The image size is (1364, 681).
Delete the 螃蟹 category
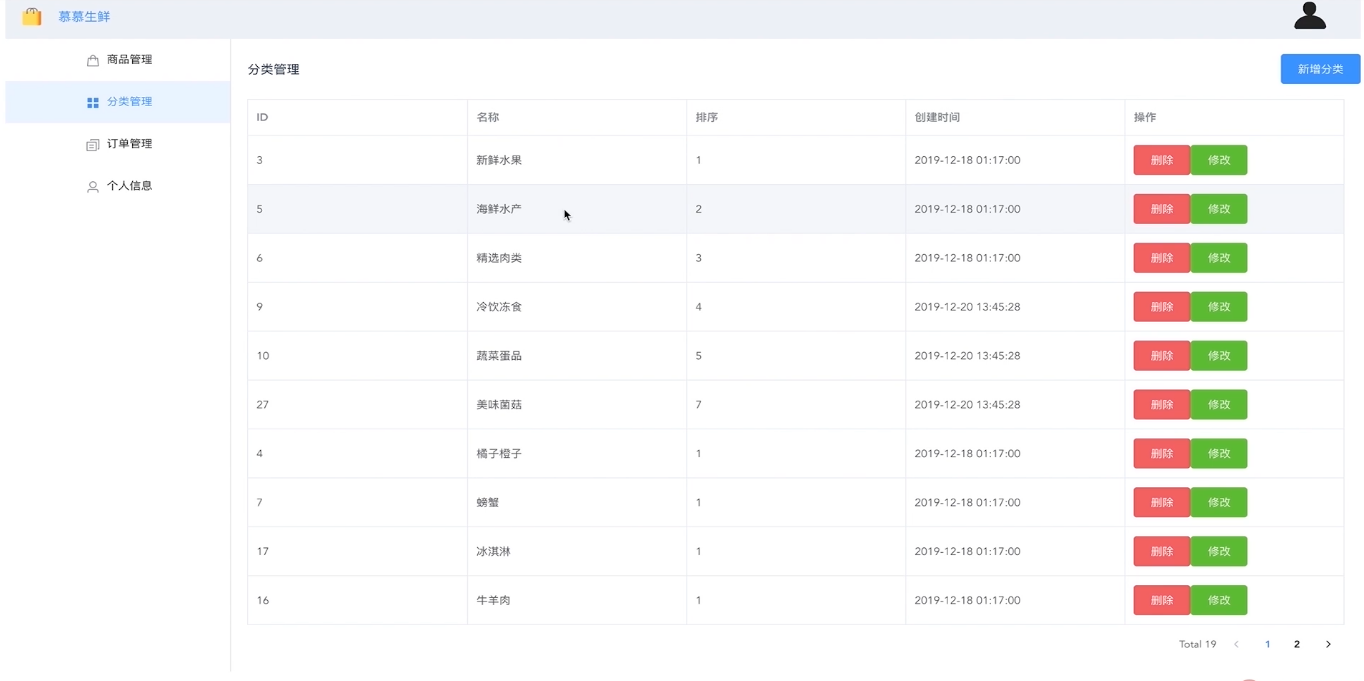click(x=1161, y=503)
